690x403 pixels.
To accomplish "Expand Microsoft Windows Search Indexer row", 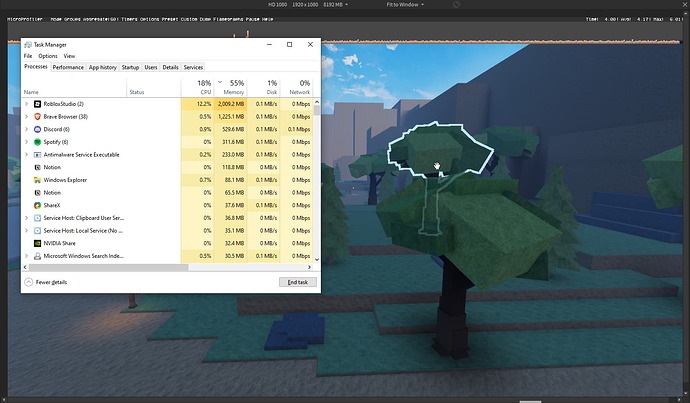I will click(x=26, y=256).
